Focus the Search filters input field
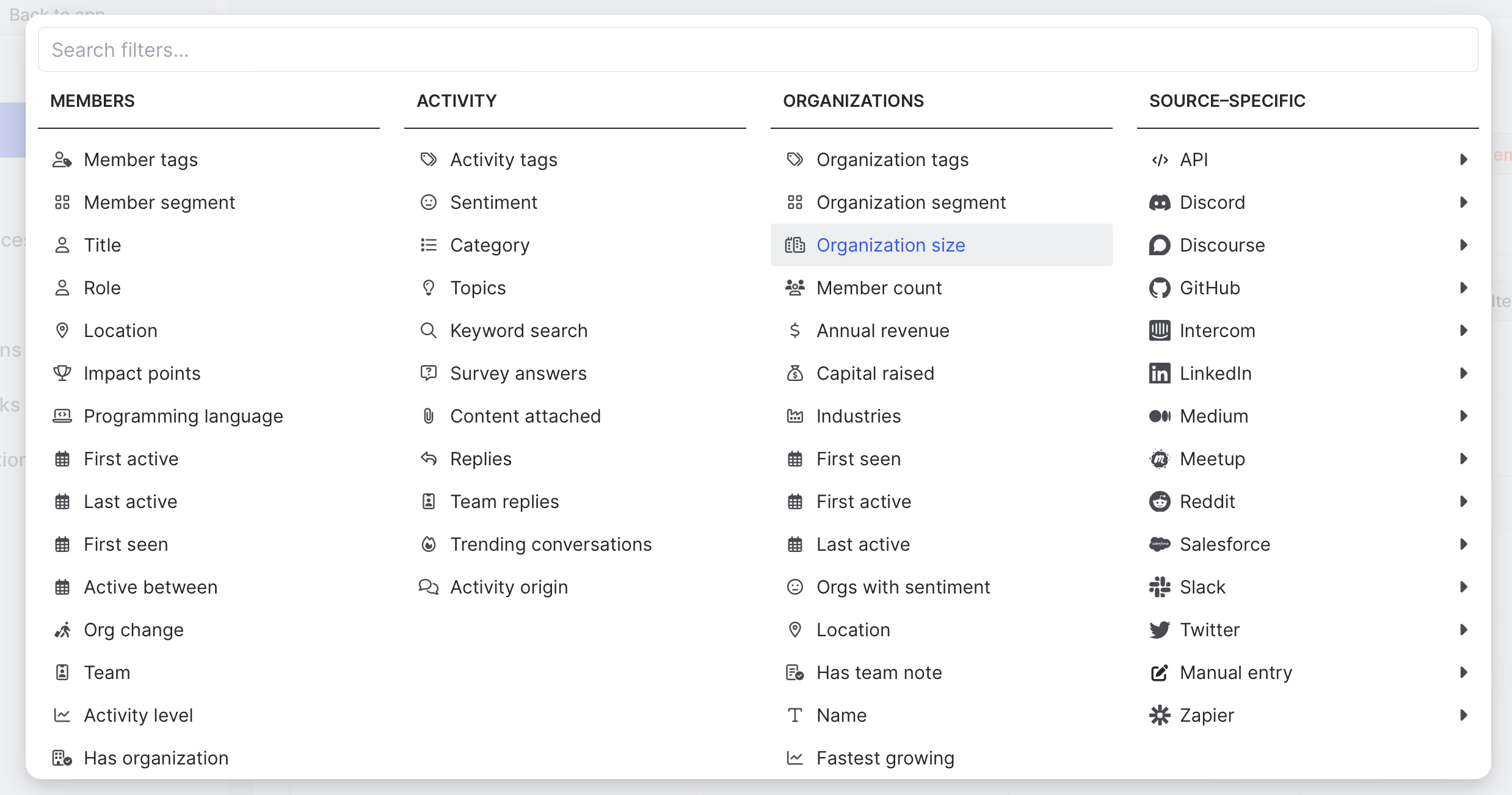This screenshot has height=795, width=1512. [x=757, y=49]
